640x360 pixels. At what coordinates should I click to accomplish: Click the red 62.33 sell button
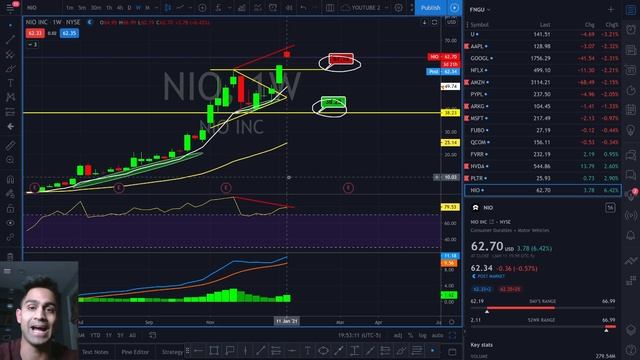(x=35, y=33)
